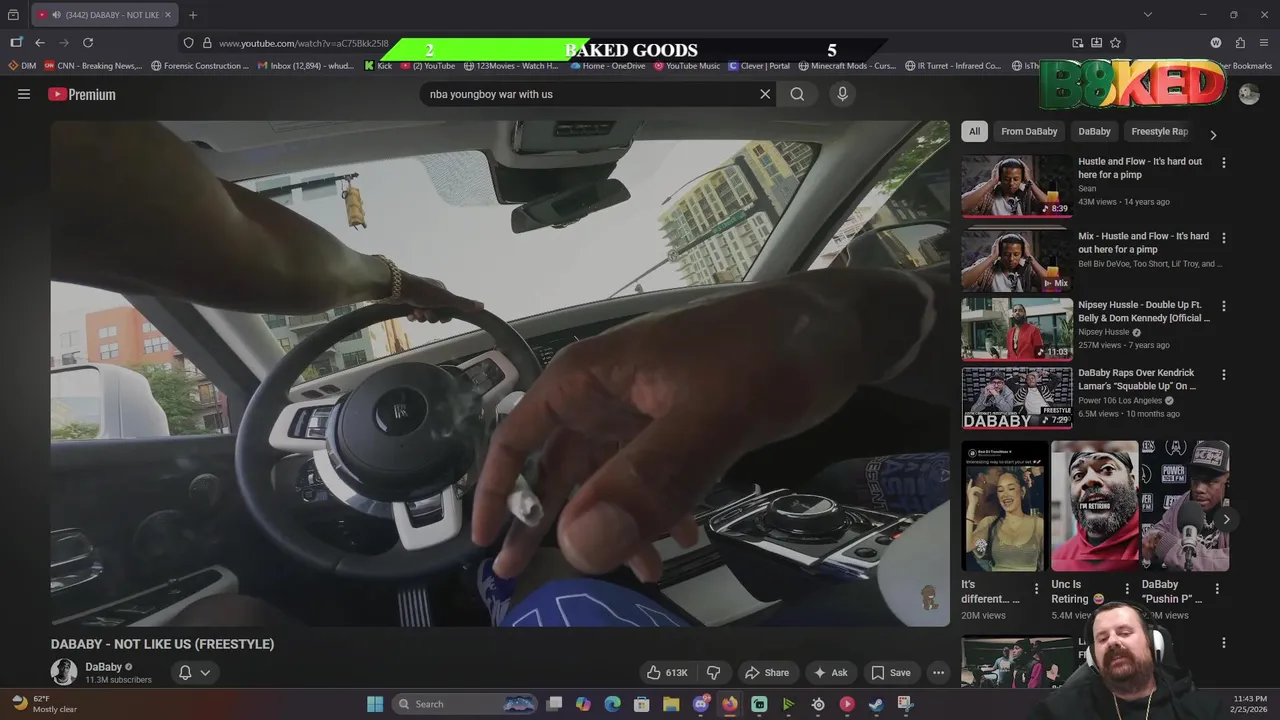Play the Mix - Hustle and Flow thumbnail
Screen dimensions: 1280x720
(1017, 260)
